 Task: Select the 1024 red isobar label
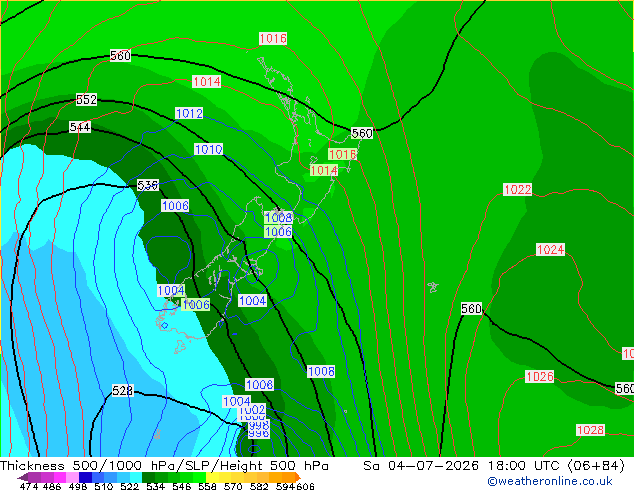click(550, 249)
